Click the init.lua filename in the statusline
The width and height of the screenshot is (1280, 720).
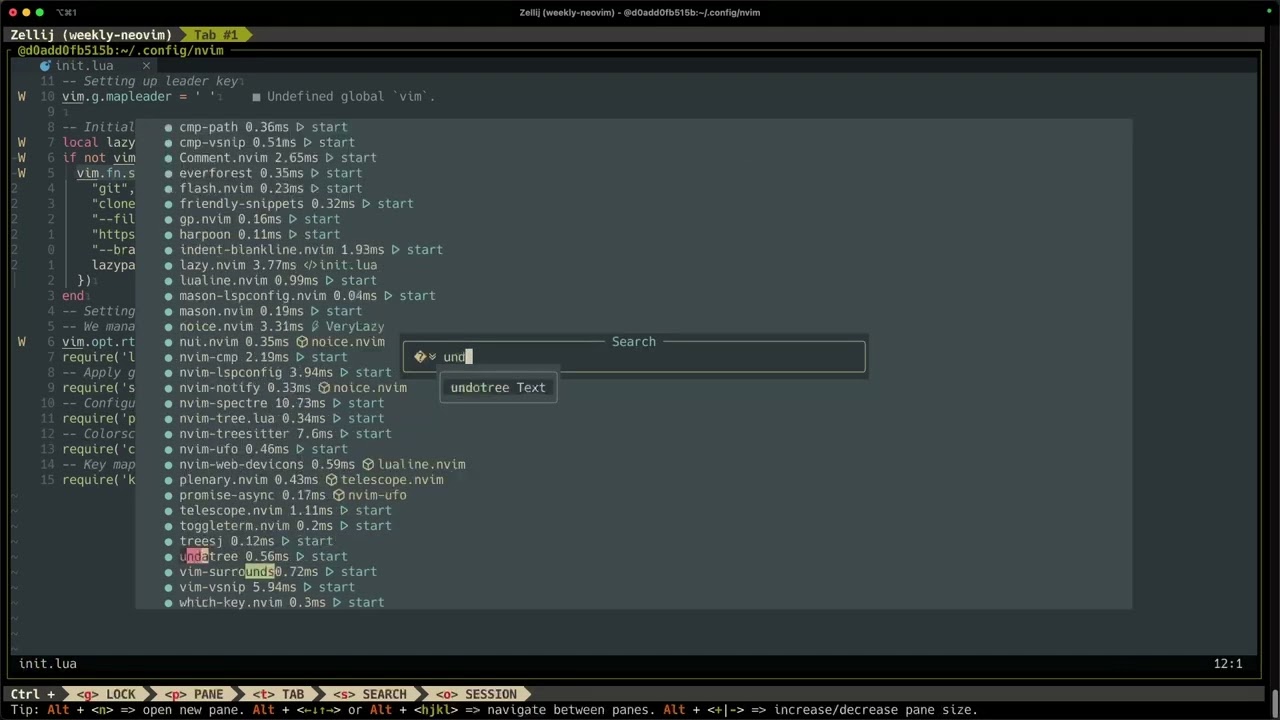[48, 664]
